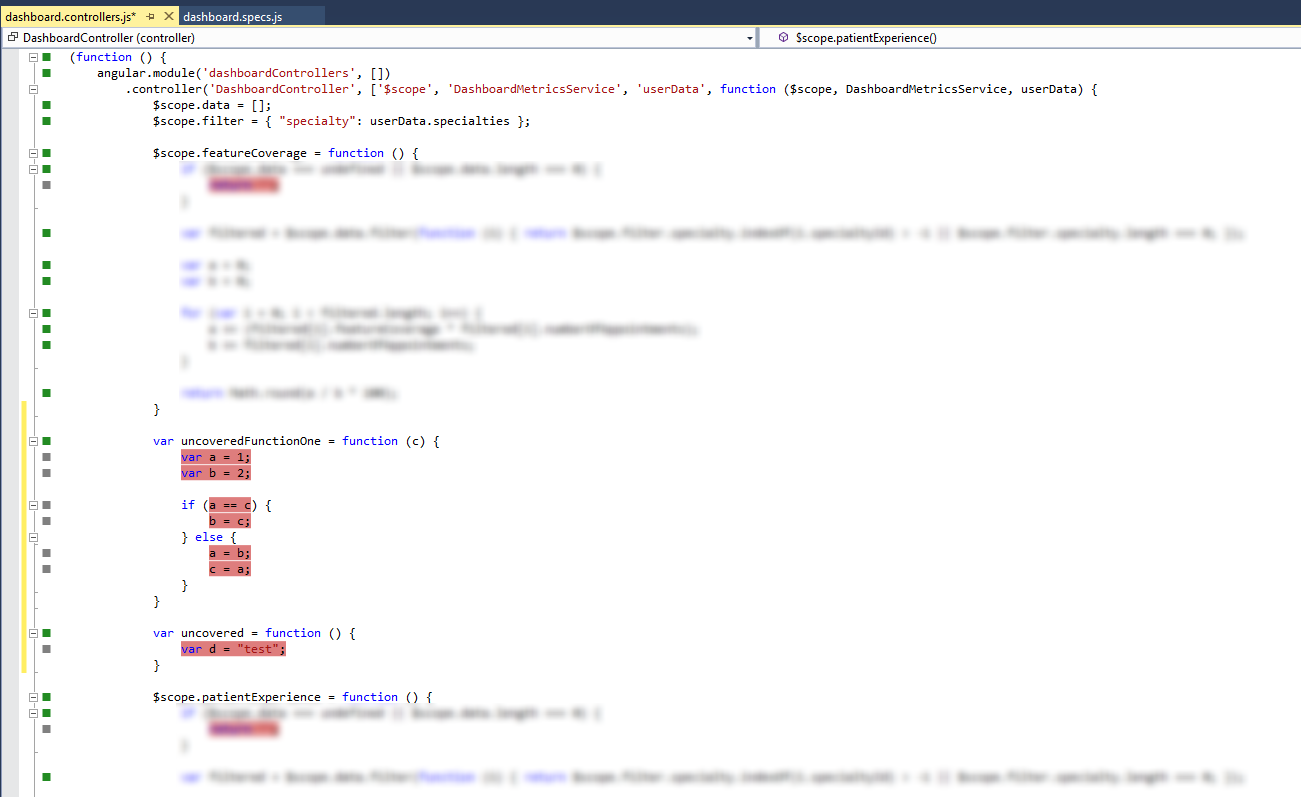The width and height of the screenshot is (1301, 797).
Task: Click the cube icon beside $scope.patientExperience()
Action: click(783, 38)
